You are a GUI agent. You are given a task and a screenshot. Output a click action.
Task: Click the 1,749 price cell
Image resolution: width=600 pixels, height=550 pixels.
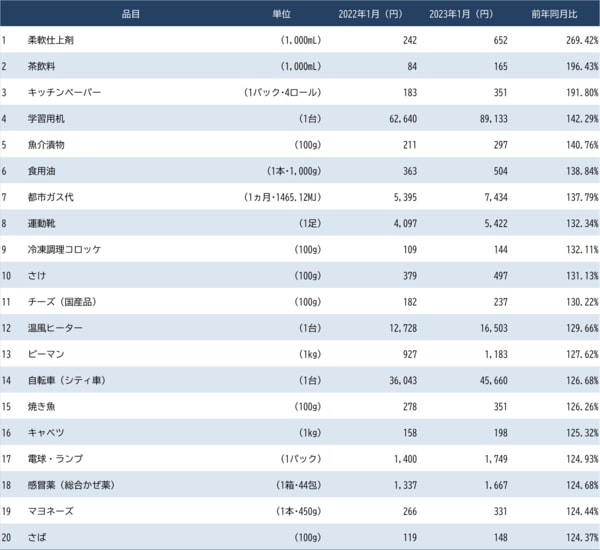(496, 459)
